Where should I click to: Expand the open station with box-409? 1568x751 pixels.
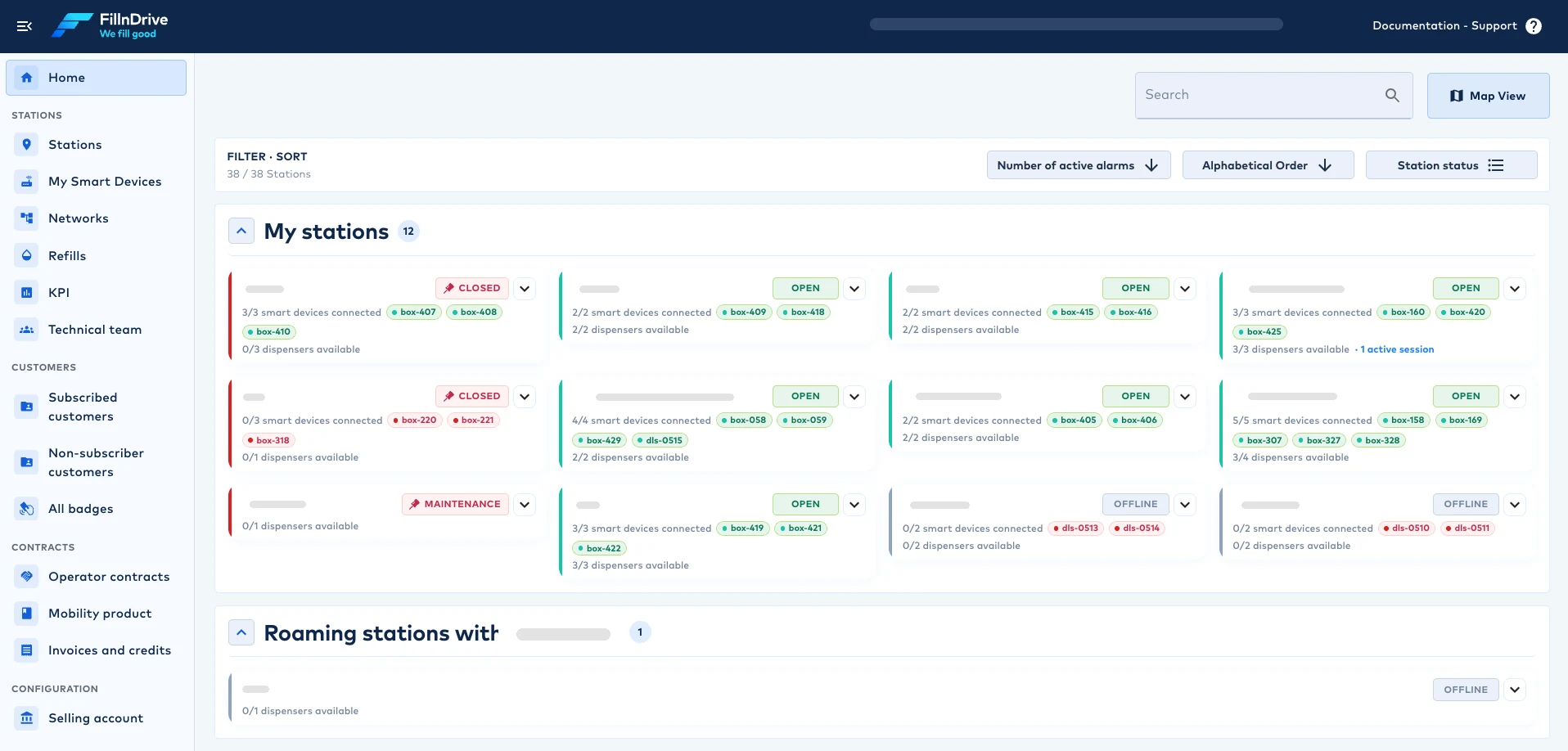coord(854,289)
